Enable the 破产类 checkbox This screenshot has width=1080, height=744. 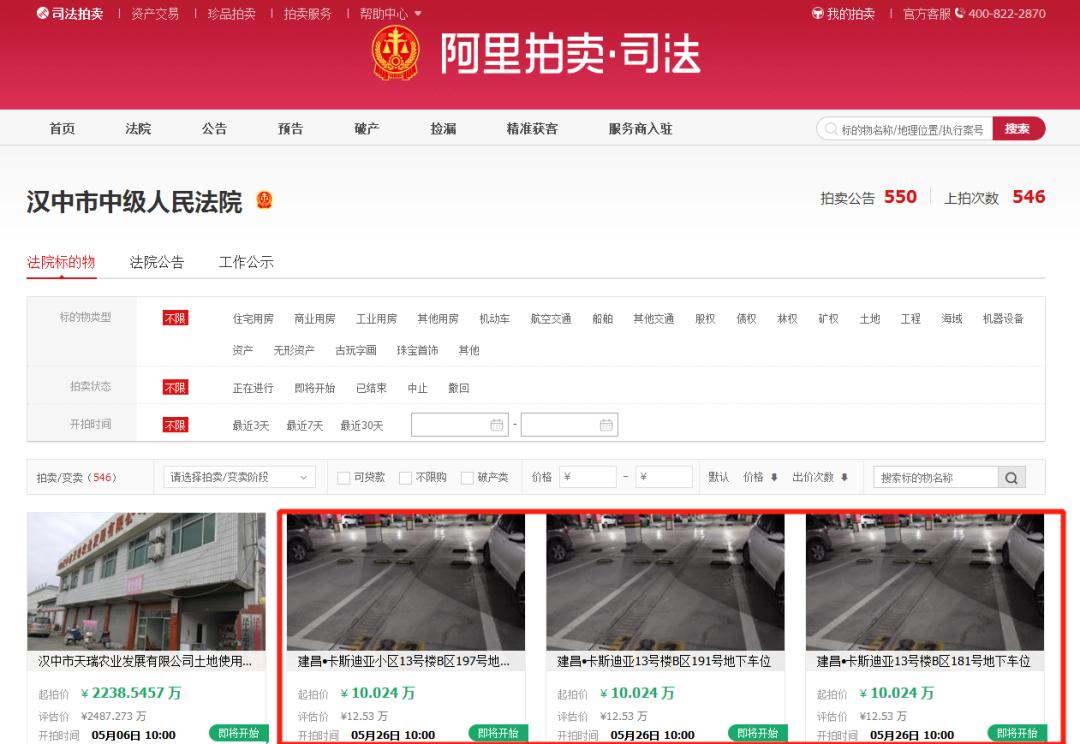click(x=467, y=478)
